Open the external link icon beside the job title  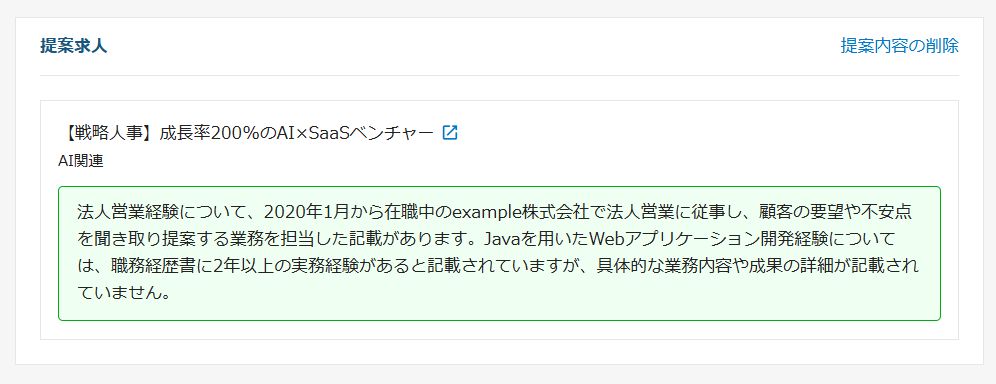pos(450,133)
